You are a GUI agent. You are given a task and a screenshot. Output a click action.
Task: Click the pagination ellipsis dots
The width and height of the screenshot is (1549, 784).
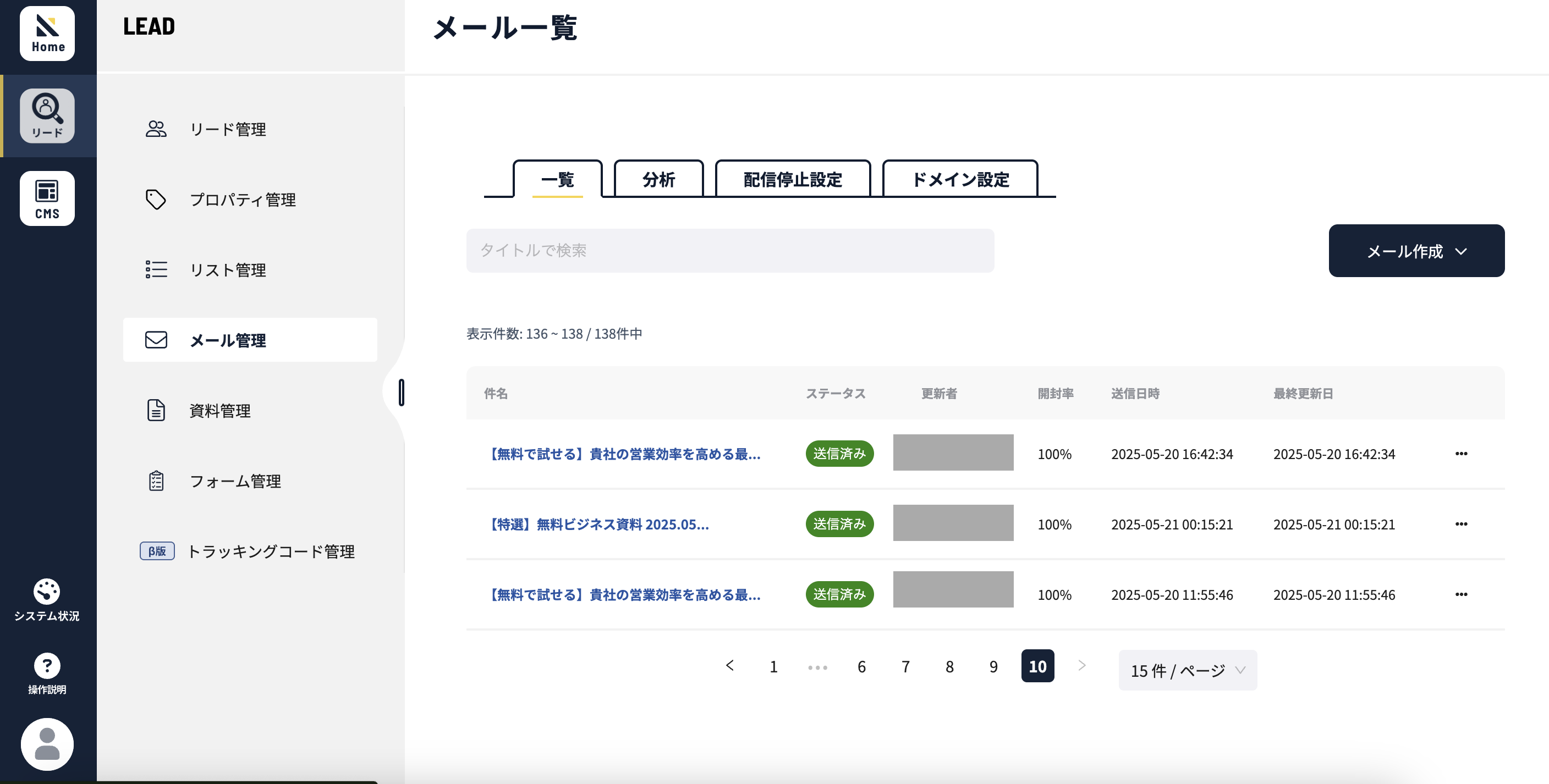point(818,667)
